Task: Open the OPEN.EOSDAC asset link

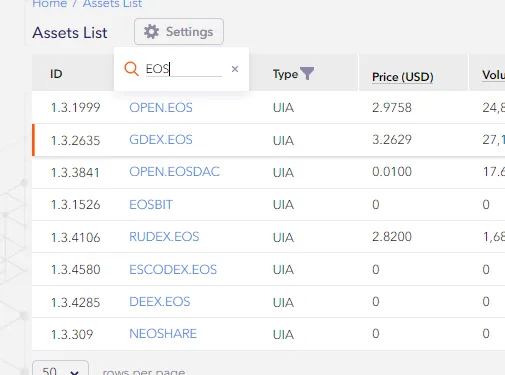Action: click(x=174, y=172)
